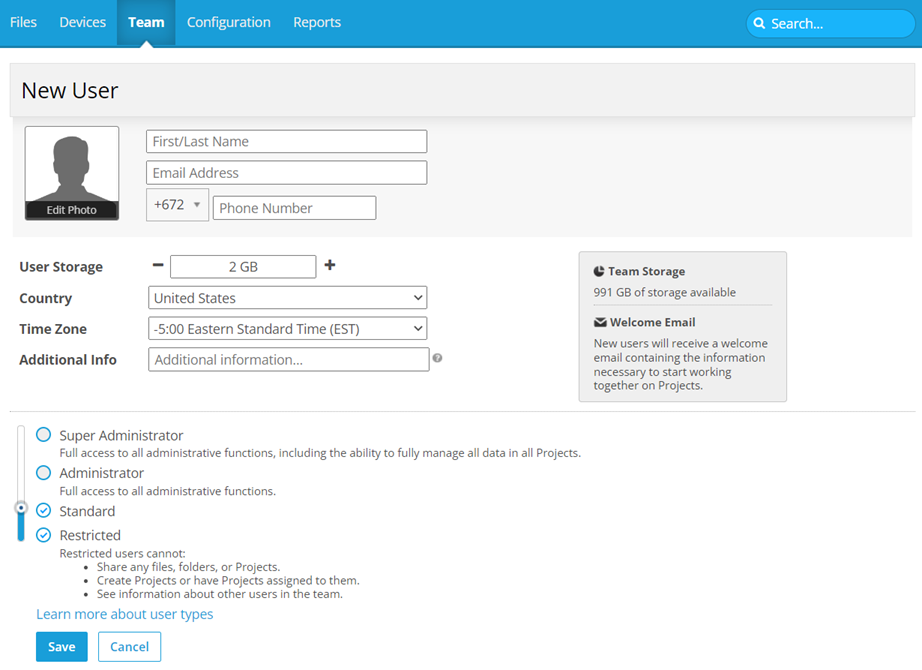Click the minus icon to decrease User Storage
The width and height of the screenshot is (922, 670).
pos(157,266)
